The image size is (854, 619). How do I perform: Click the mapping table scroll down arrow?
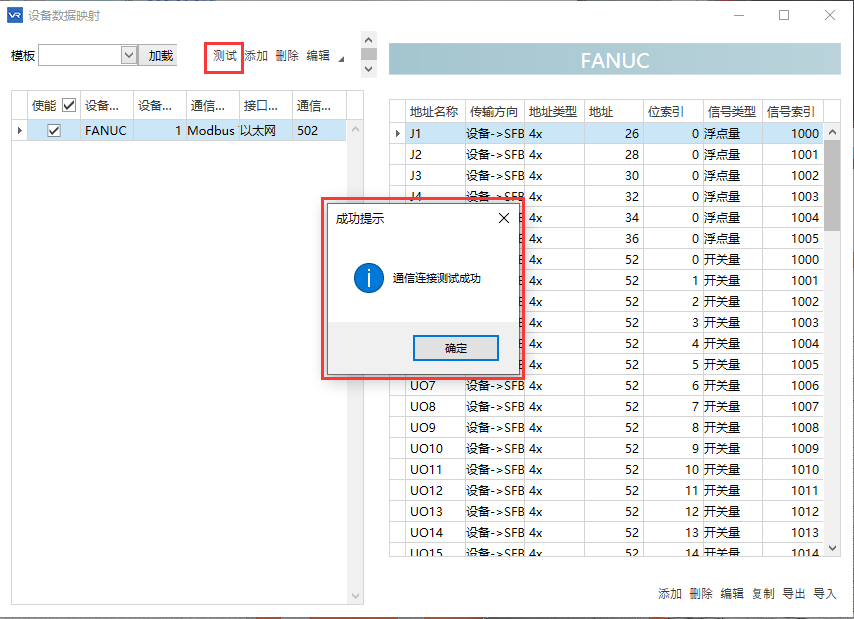[x=832, y=548]
